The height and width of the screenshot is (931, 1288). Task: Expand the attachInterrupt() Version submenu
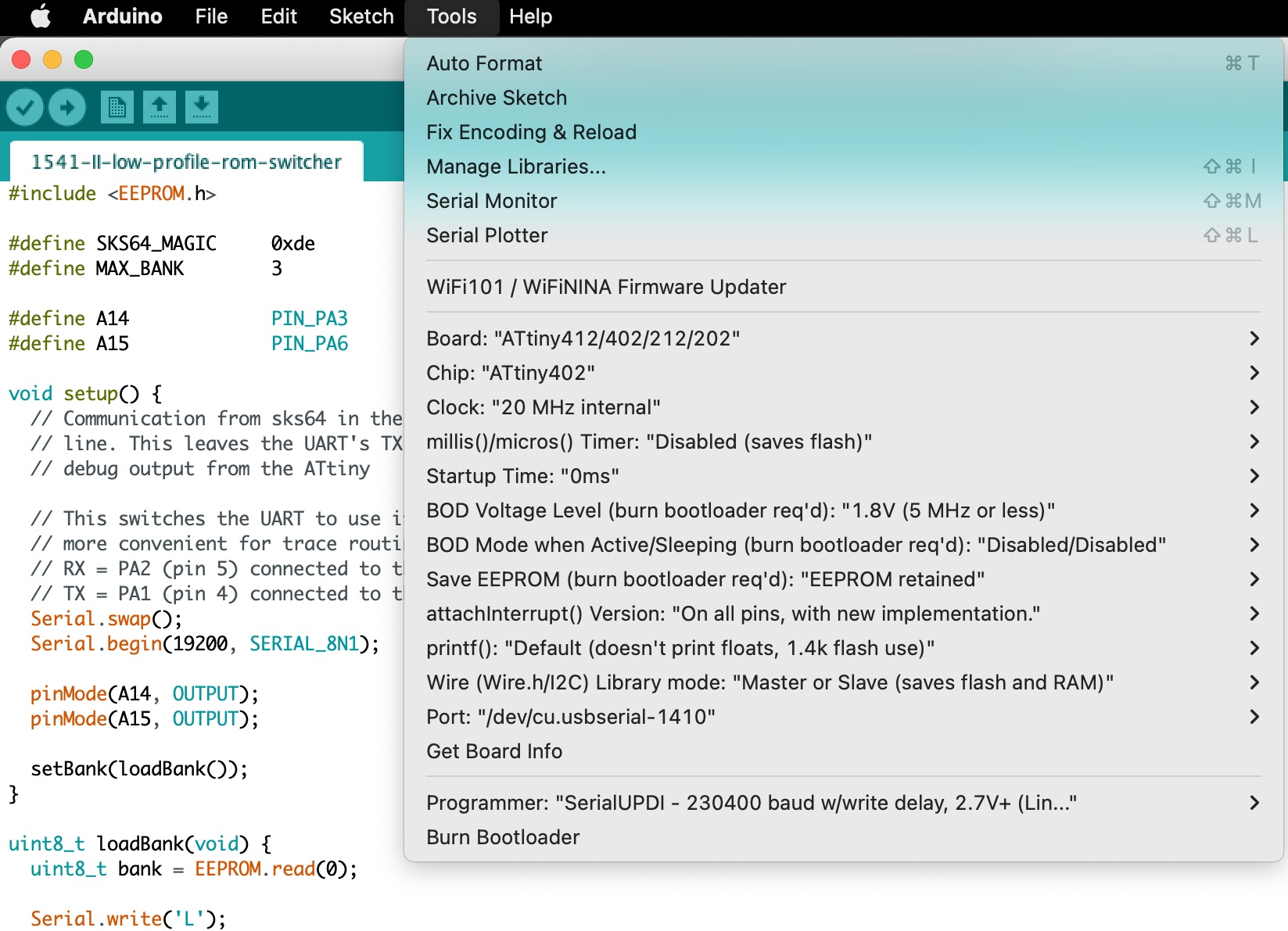coord(844,614)
